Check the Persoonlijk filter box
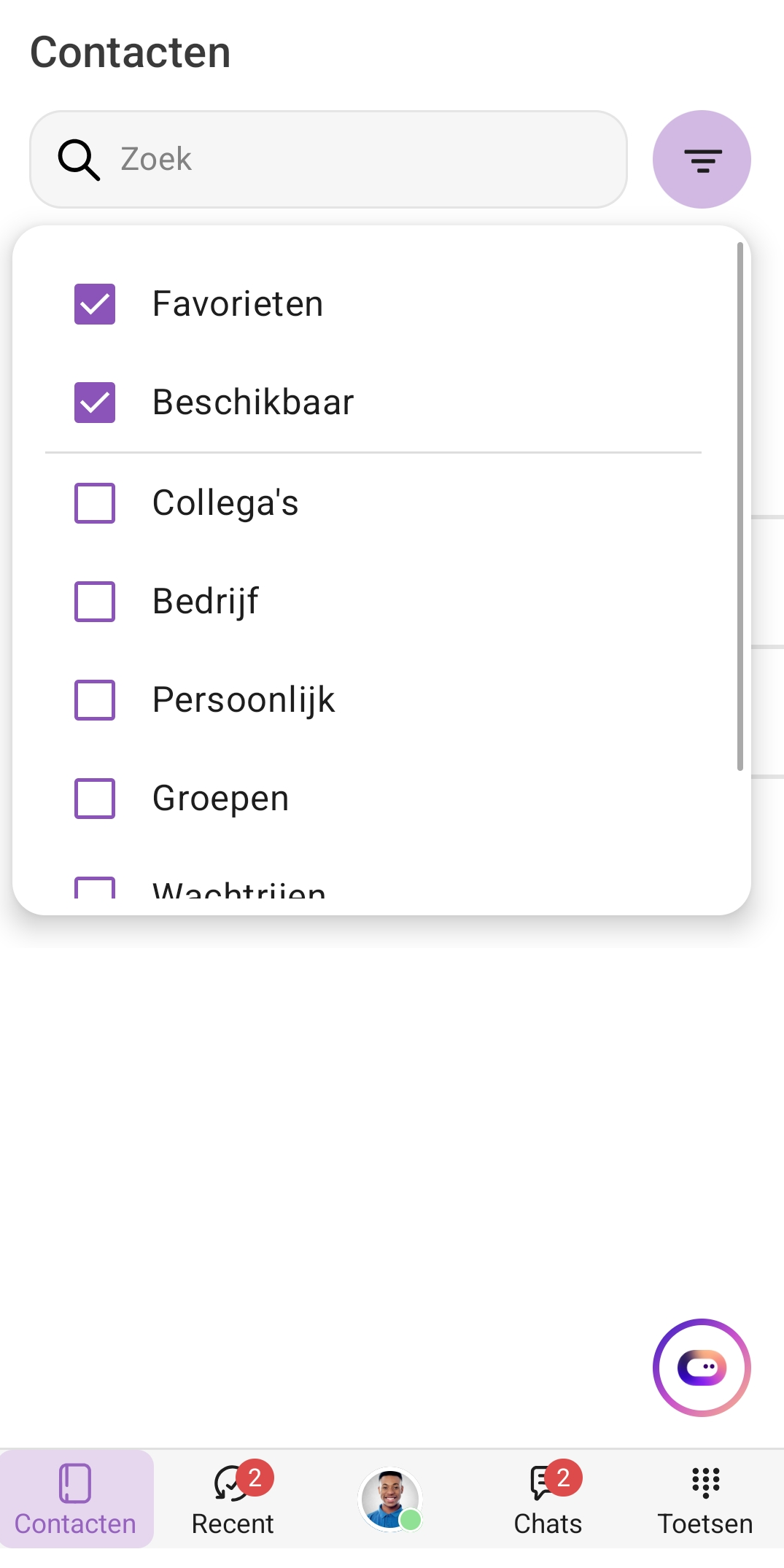 pos(95,700)
